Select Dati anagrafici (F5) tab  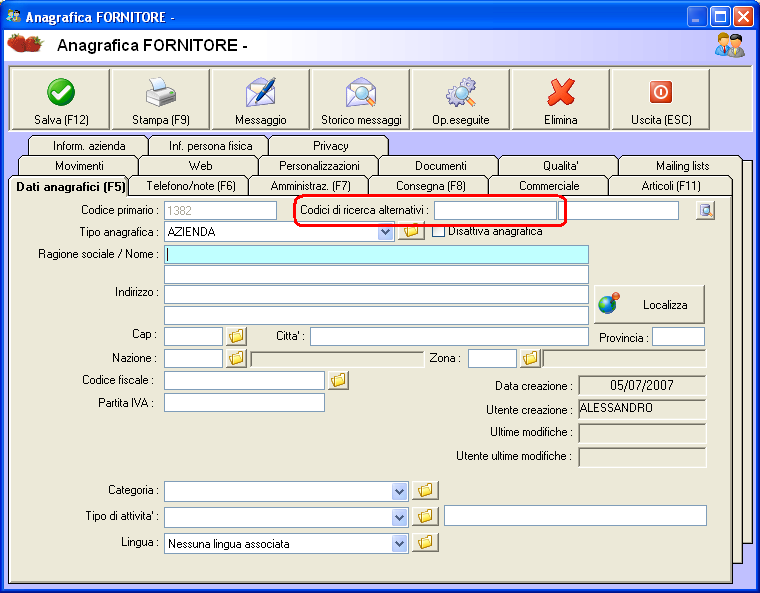click(x=70, y=187)
